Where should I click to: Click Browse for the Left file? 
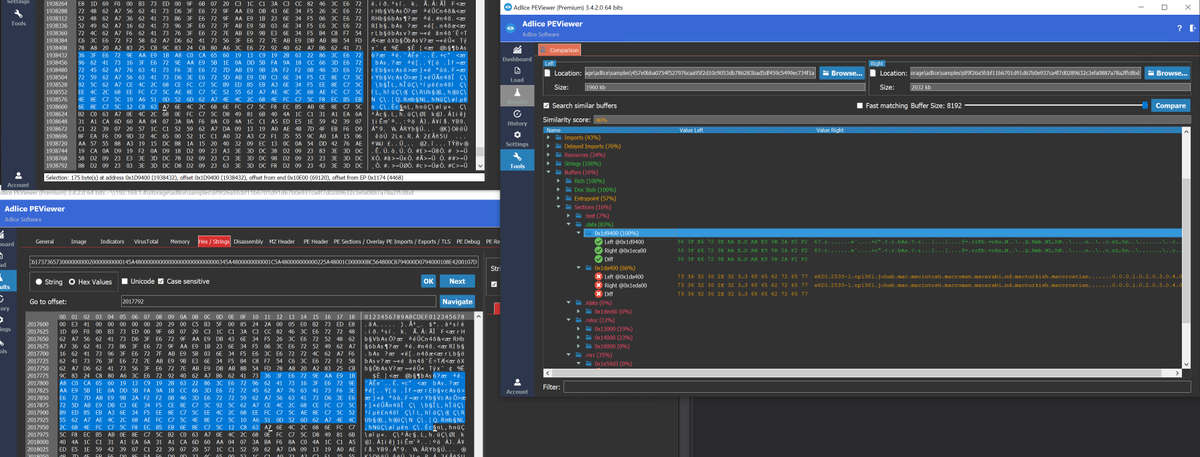click(x=844, y=73)
